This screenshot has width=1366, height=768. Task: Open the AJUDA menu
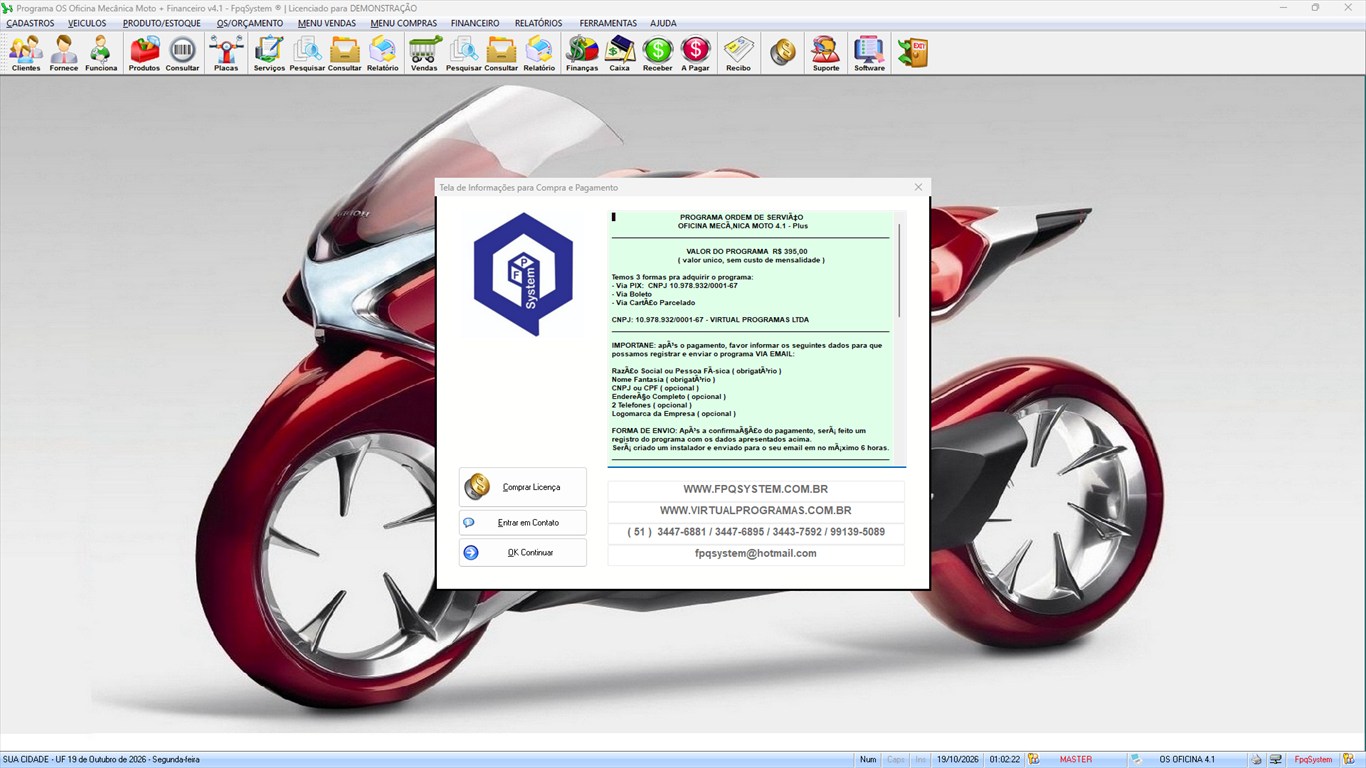pos(663,23)
